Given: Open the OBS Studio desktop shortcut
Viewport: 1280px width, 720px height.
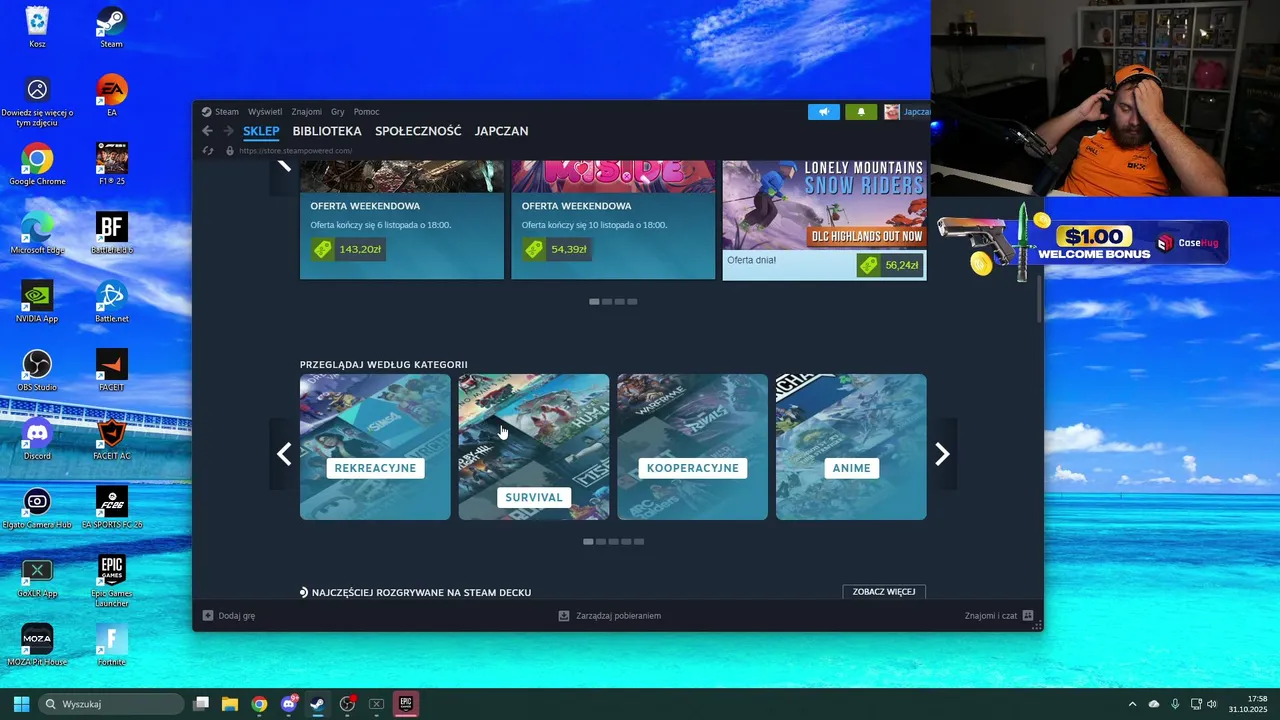Looking at the screenshot, I should click(37, 370).
